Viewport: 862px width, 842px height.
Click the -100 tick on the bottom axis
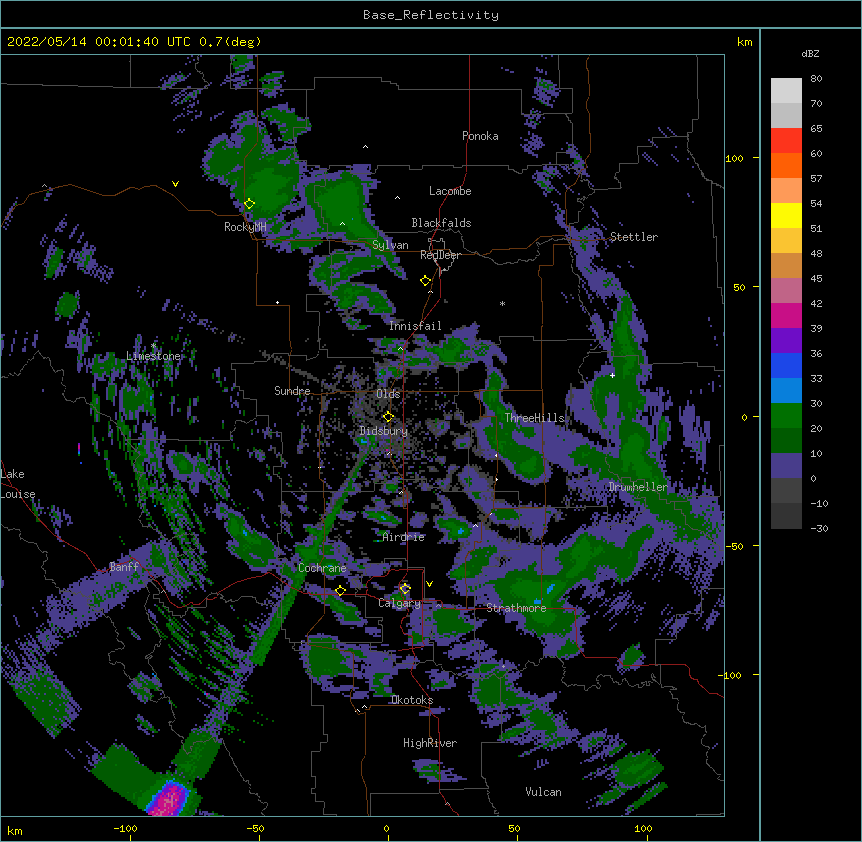[x=125, y=829]
